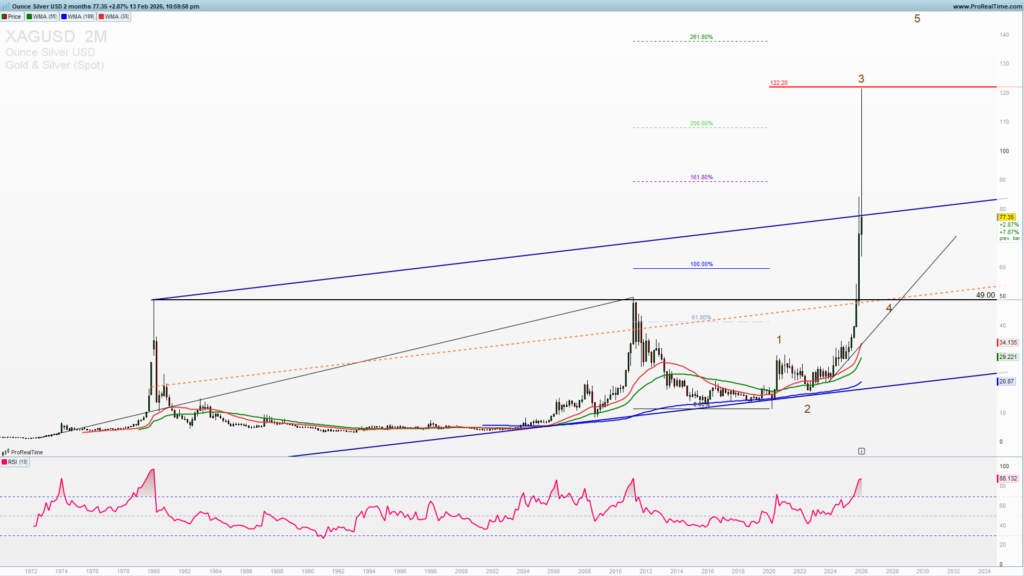Click the black Price color square
The height and width of the screenshot is (576, 1024).
click(x=5, y=17)
